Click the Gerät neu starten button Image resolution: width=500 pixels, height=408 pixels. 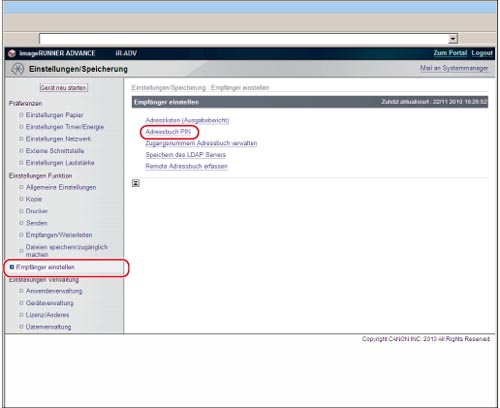[63, 88]
